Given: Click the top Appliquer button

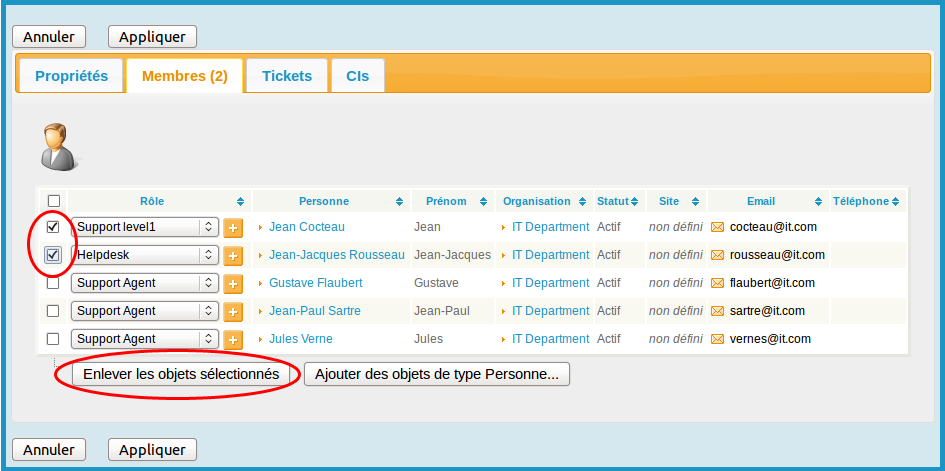Looking at the screenshot, I should pos(152,36).
